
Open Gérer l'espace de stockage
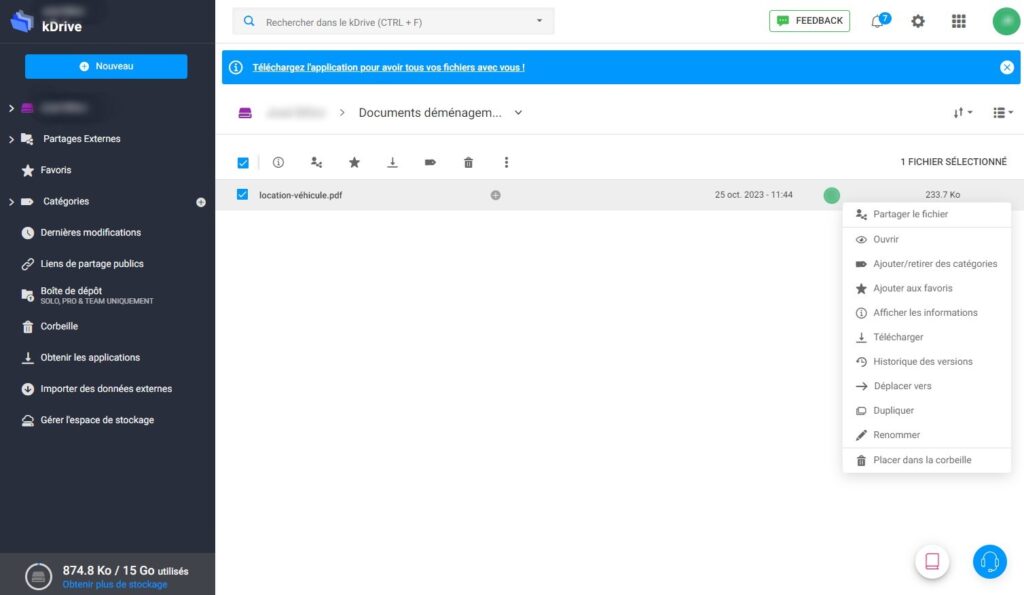pyautogui.click(x=97, y=421)
